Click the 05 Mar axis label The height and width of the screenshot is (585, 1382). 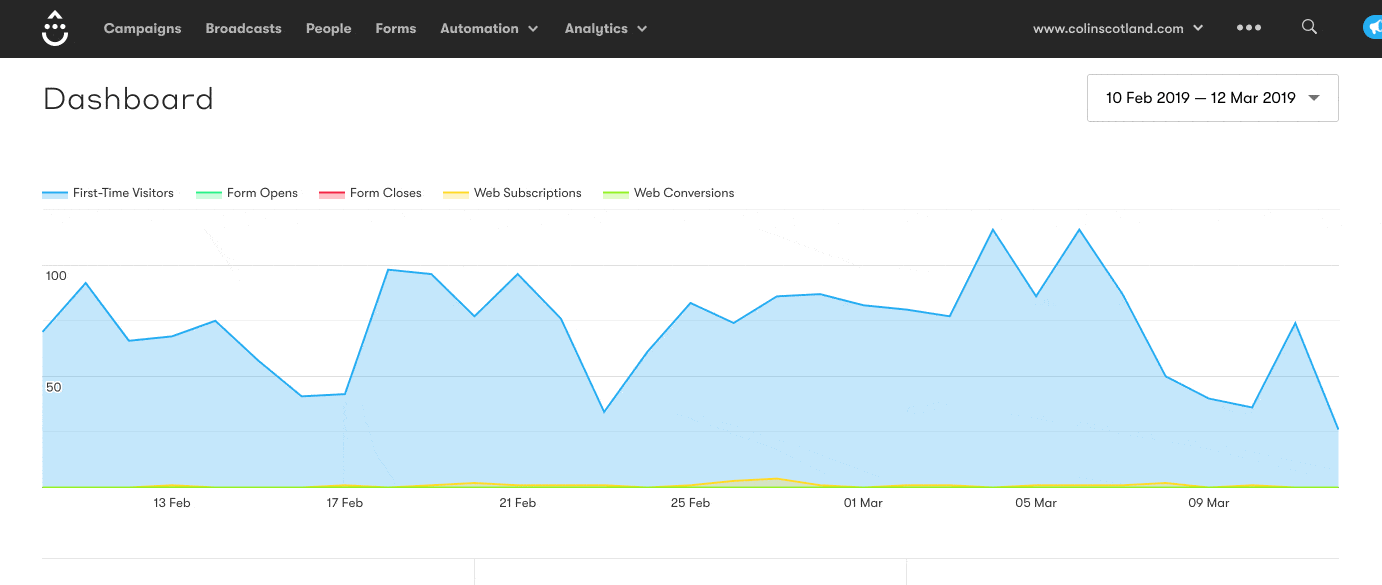coord(1036,503)
